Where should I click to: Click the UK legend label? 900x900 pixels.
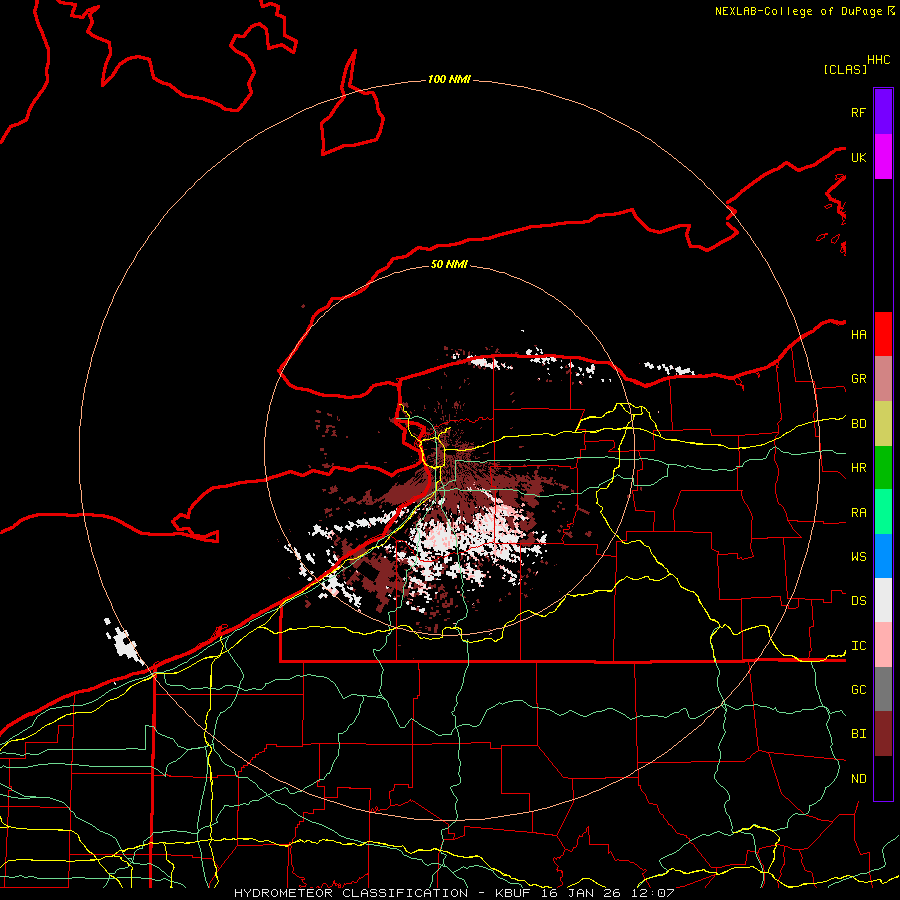point(858,157)
